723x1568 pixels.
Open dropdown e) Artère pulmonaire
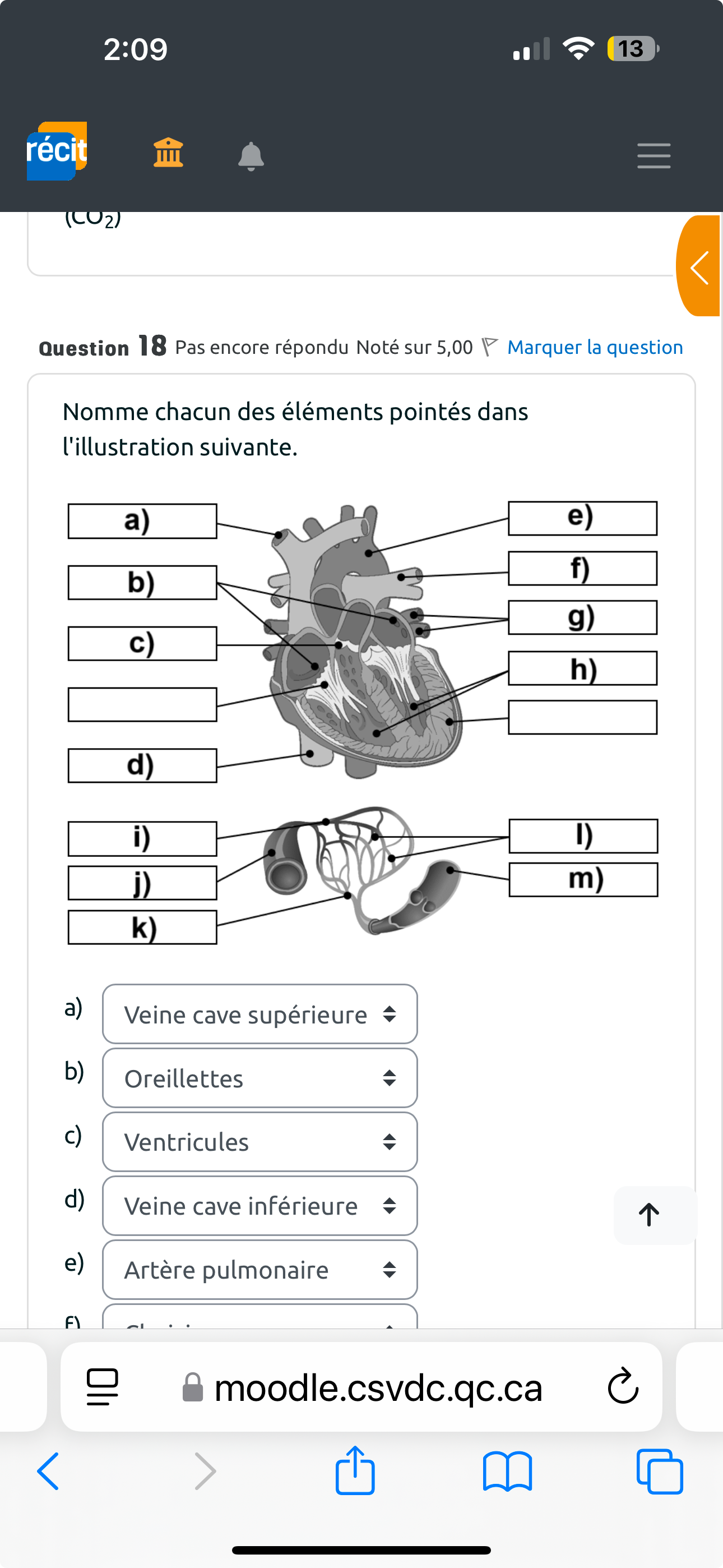260,1270
